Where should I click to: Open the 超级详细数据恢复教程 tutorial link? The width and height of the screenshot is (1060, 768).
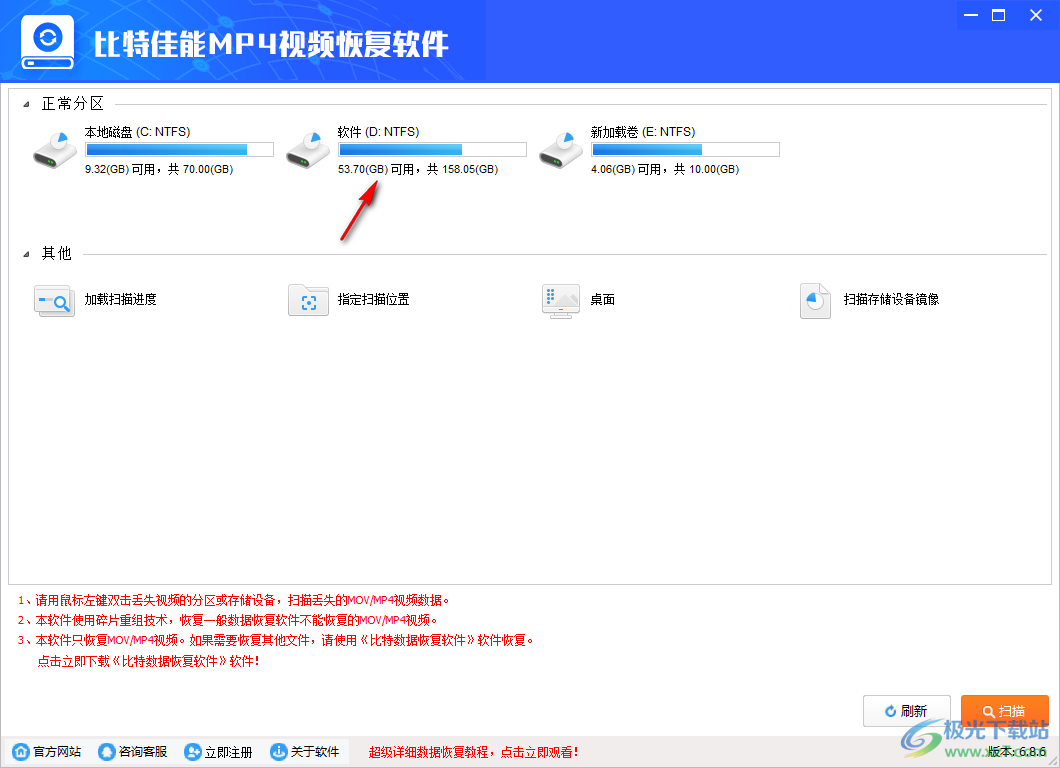[x=473, y=752]
